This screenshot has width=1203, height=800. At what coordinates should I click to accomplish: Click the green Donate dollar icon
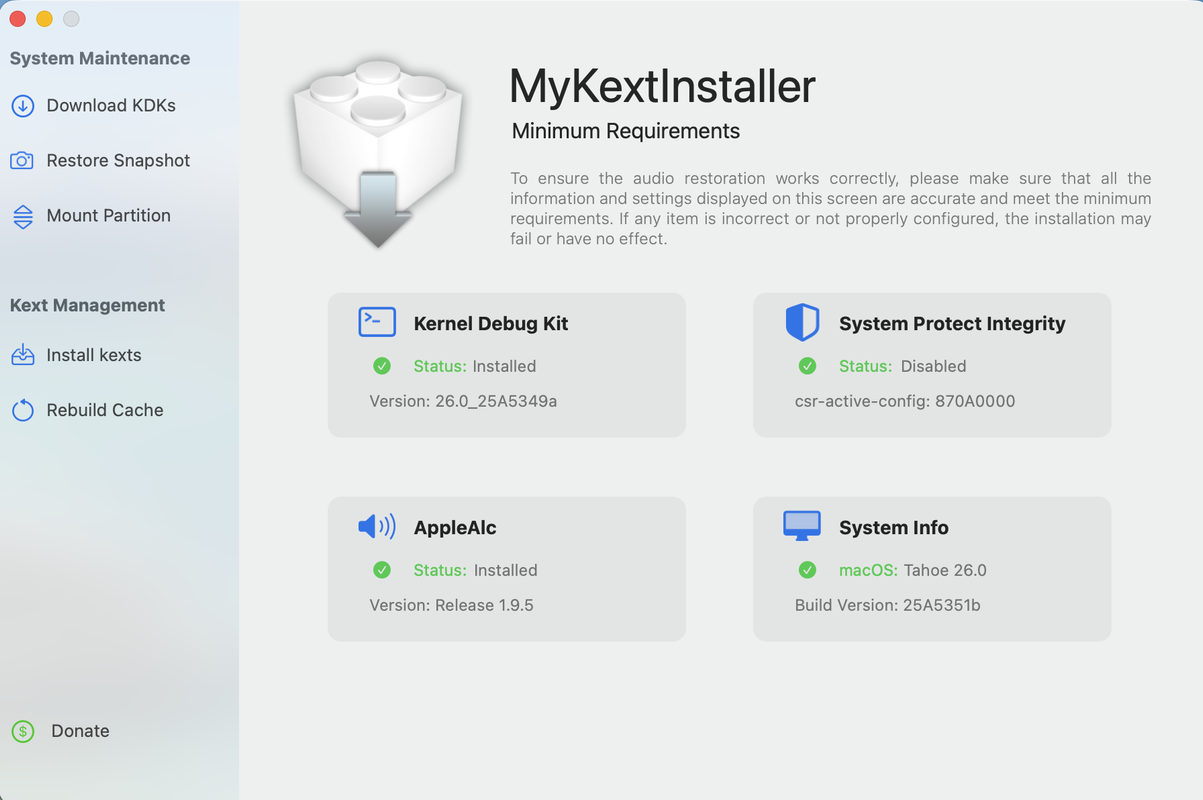click(x=22, y=731)
